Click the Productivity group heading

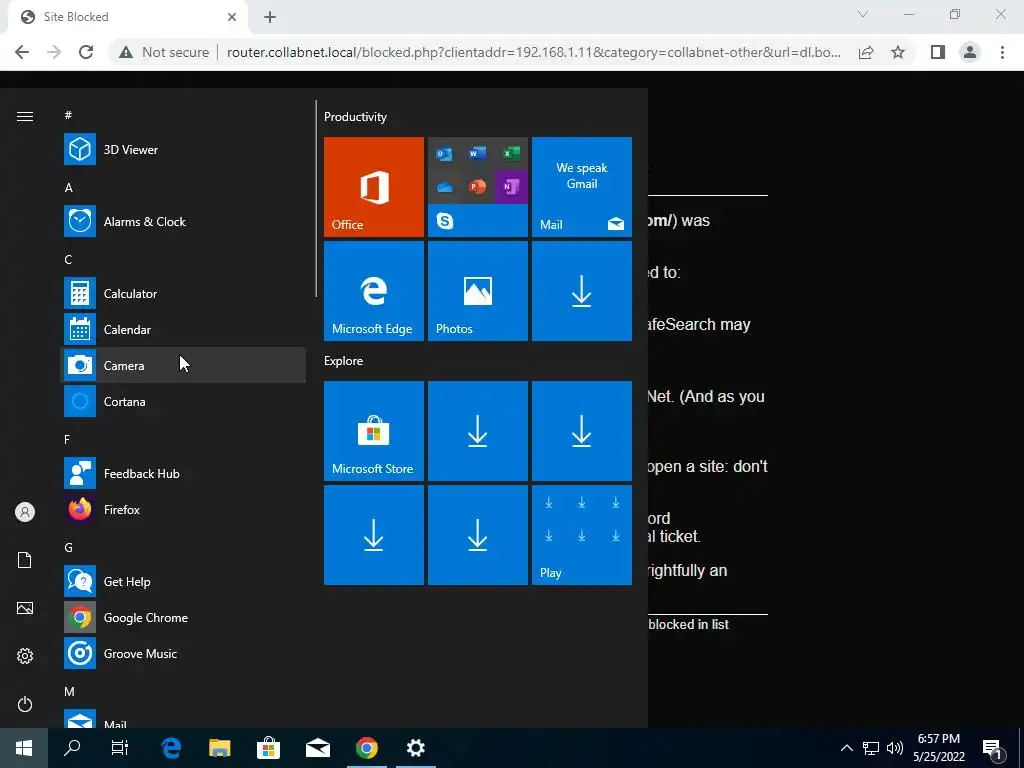[x=355, y=117]
